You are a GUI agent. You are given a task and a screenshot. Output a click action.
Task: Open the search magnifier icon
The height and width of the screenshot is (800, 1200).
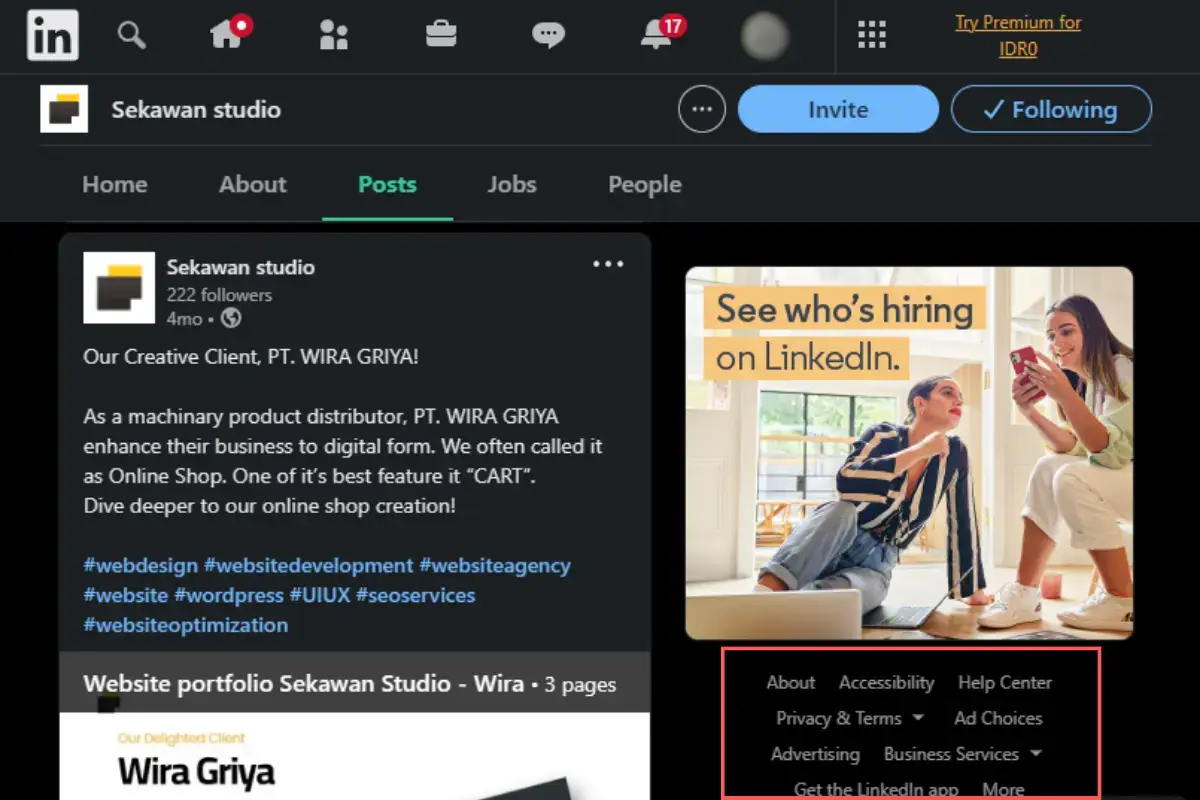coord(131,35)
